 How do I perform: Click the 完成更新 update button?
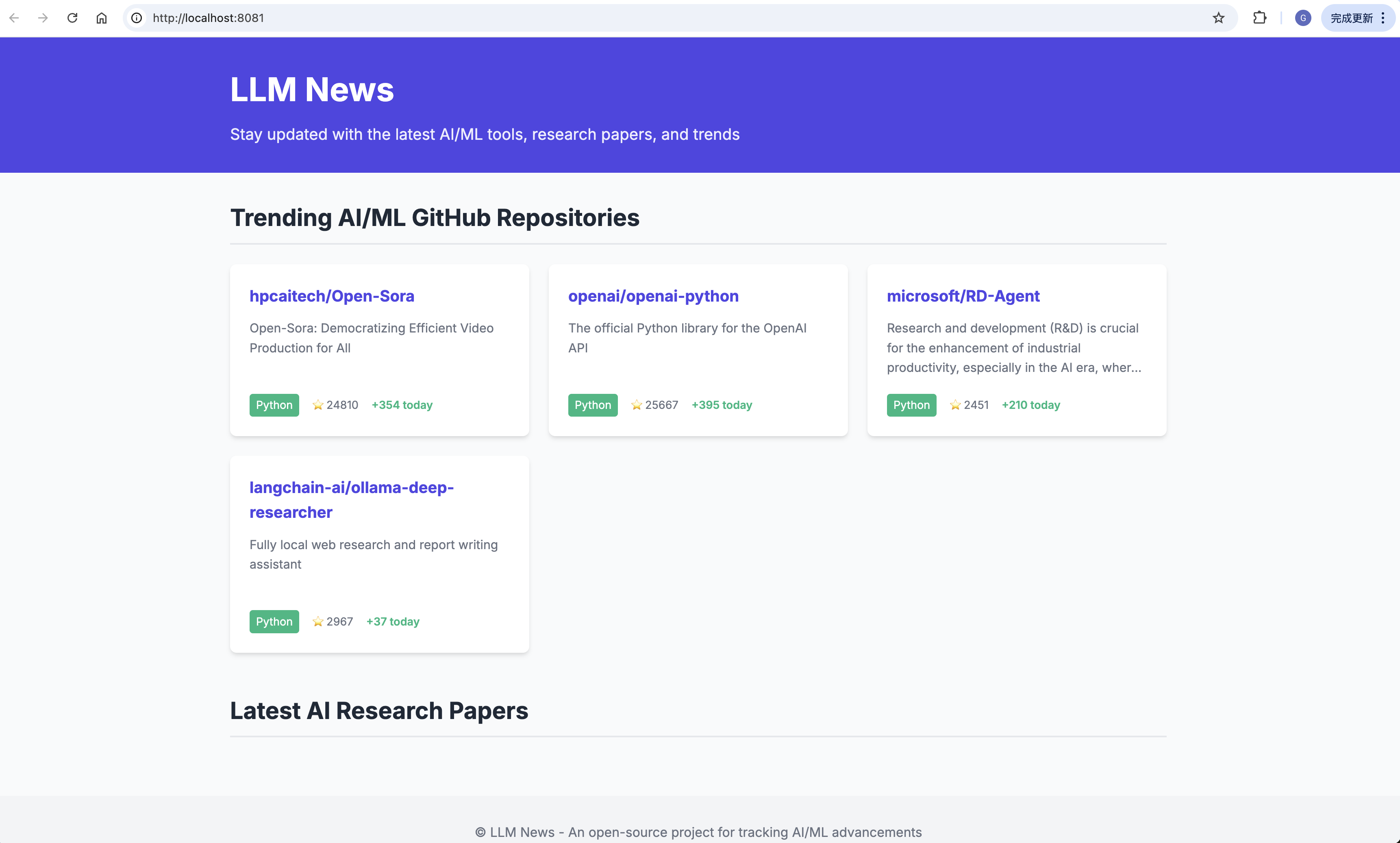pos(1351,18)
